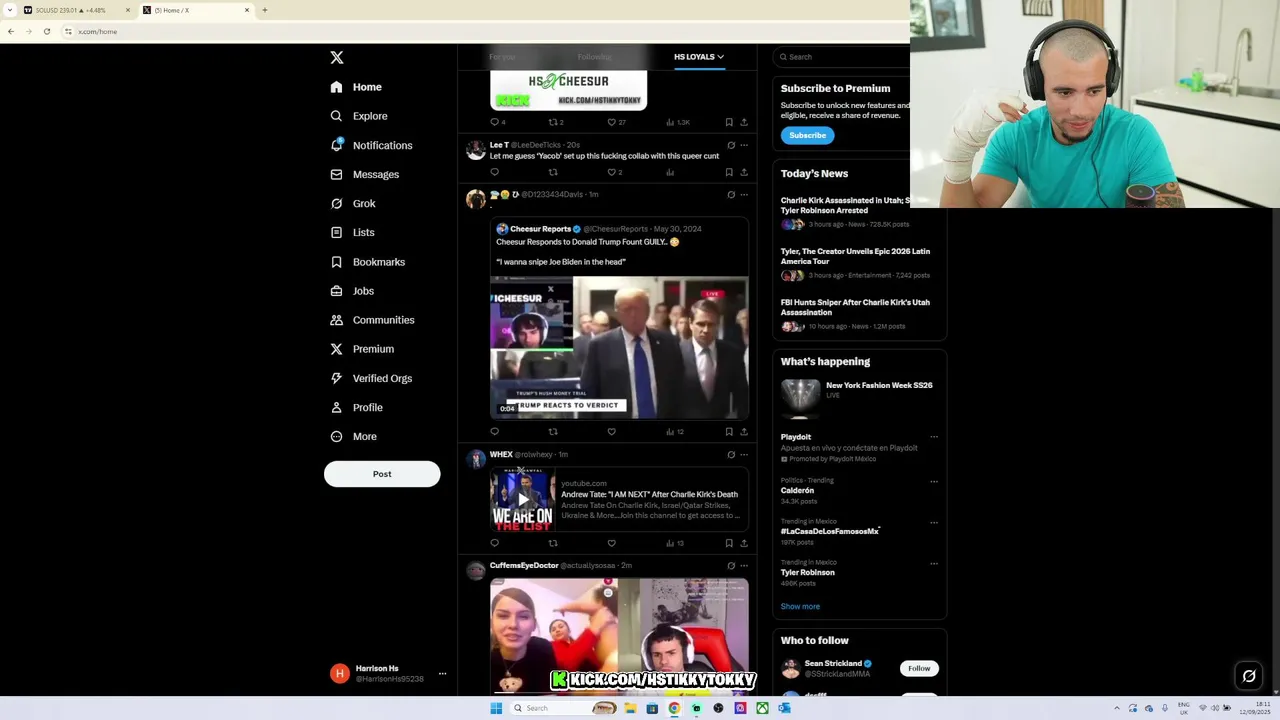Image resolution: width=1280 pixels, height=720 pixels.
Task: Click the Jobs briefcase icon
Action: (336, 291)
